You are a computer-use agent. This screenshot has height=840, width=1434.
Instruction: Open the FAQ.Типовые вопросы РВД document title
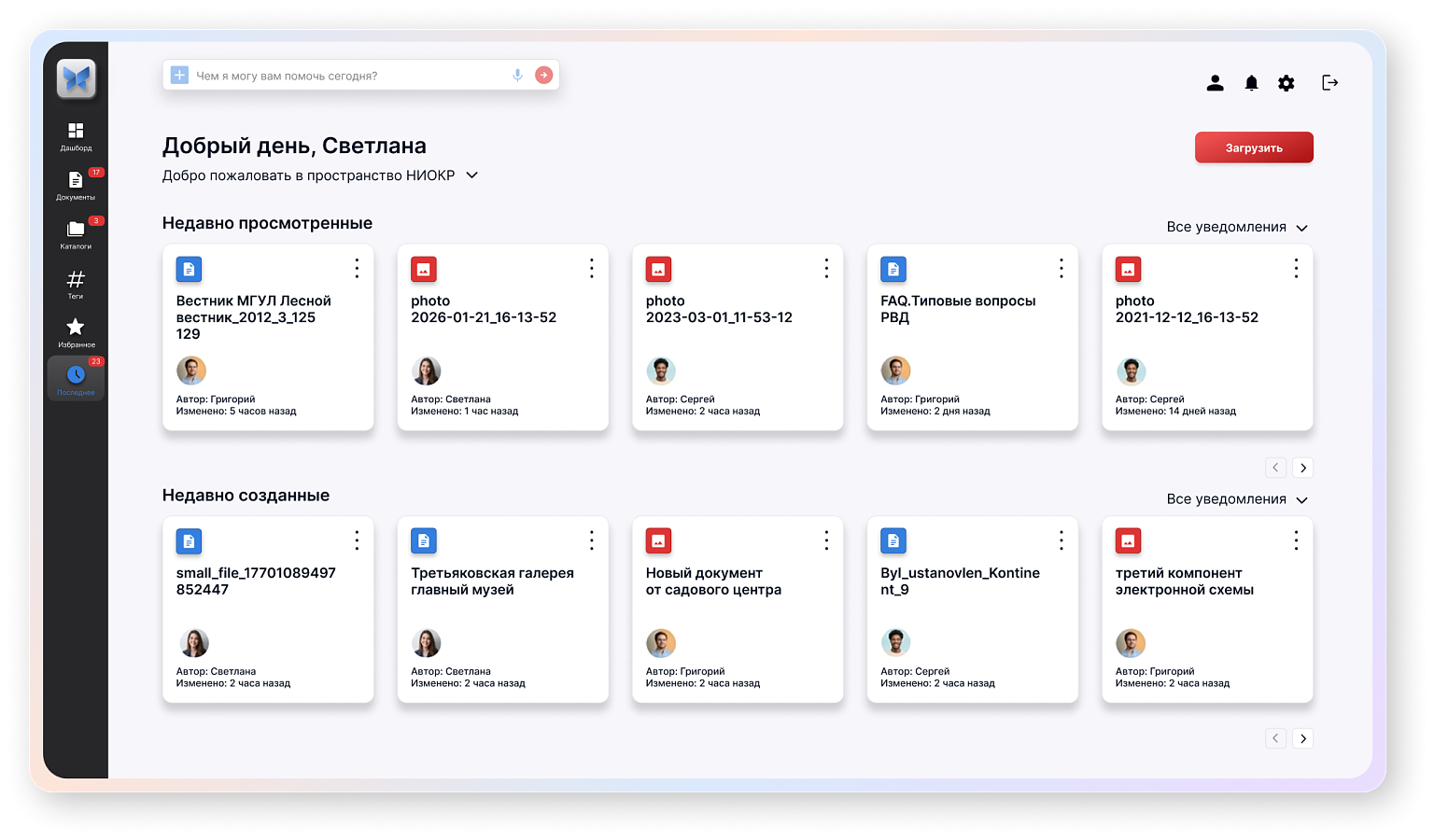click(x=958, y=309)
